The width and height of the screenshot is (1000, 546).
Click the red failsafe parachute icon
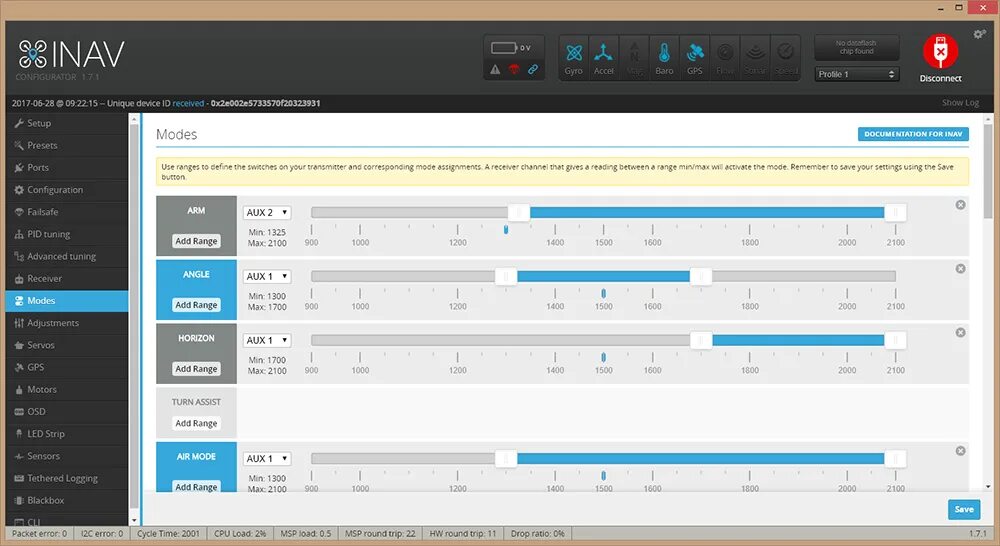(x=514, y=70)
